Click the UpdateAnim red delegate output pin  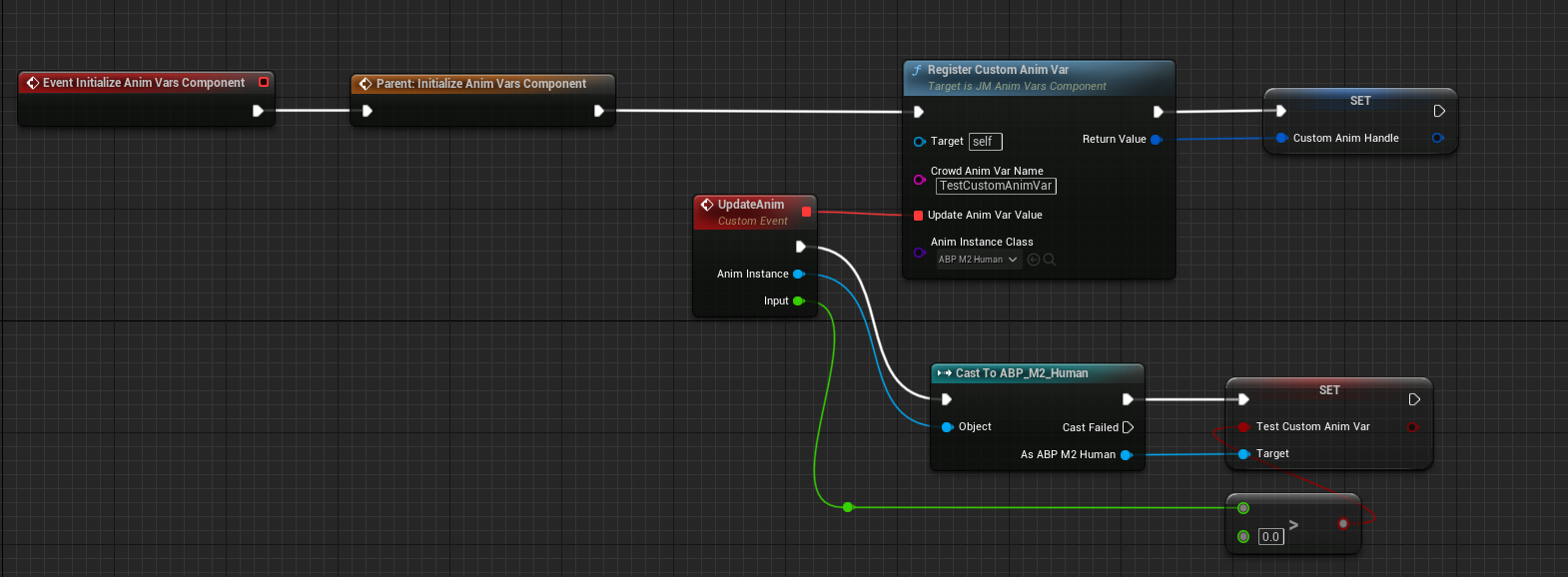coord(806,212)
